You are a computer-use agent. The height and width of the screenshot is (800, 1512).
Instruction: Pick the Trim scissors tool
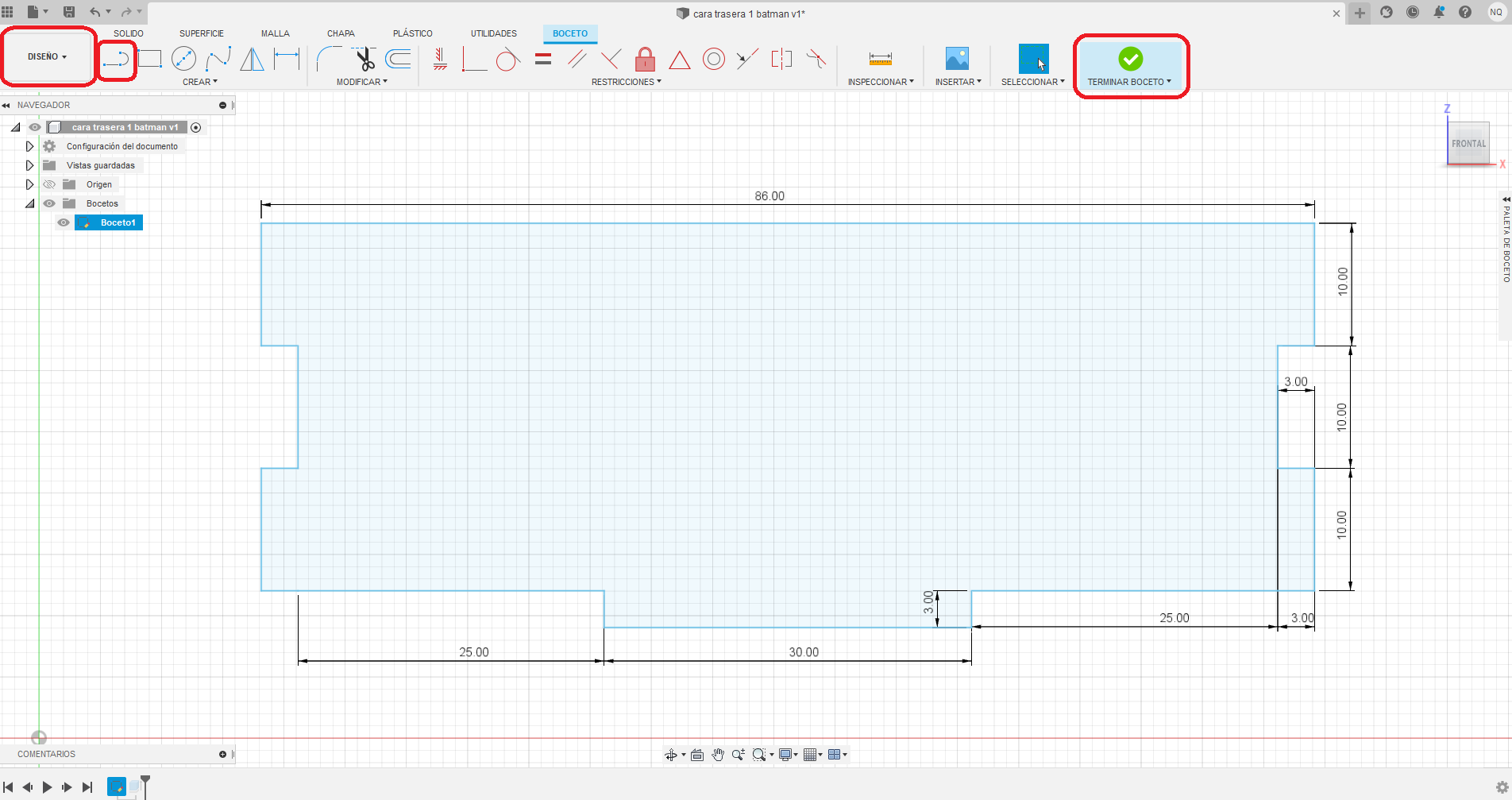click(364, 59)
